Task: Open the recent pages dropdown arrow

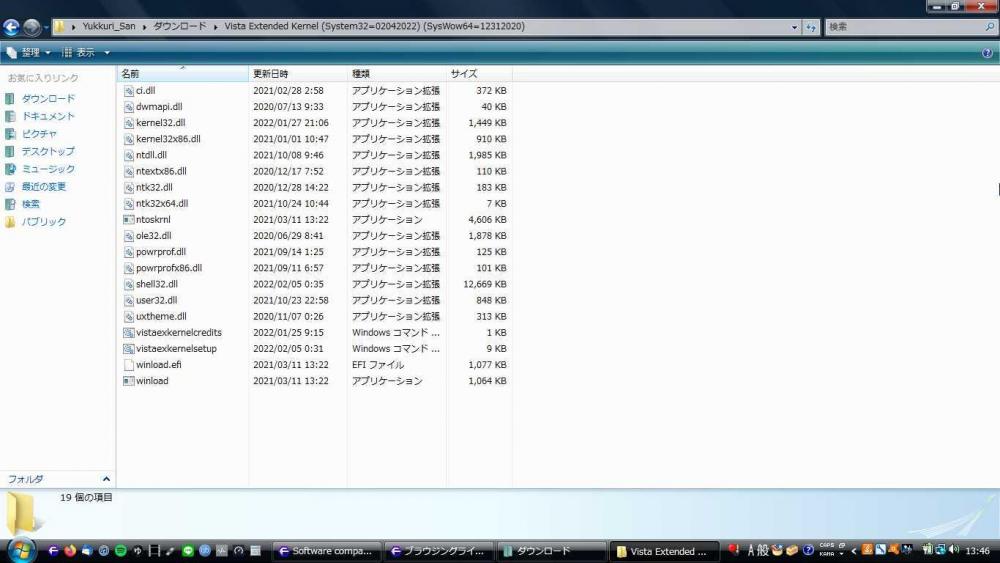Action: 46,27
